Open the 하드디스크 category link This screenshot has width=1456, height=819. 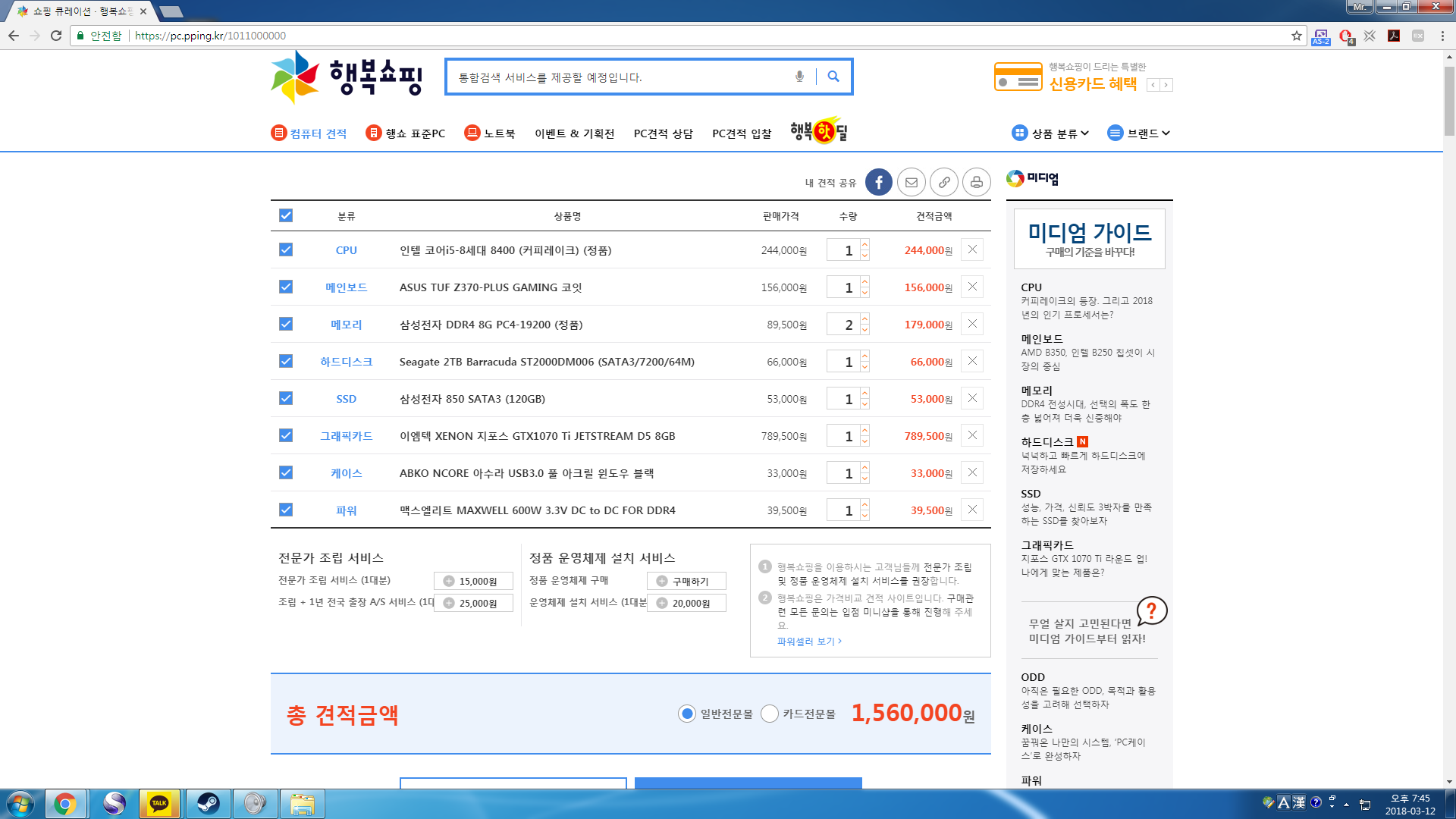click(x=346, y=362)
